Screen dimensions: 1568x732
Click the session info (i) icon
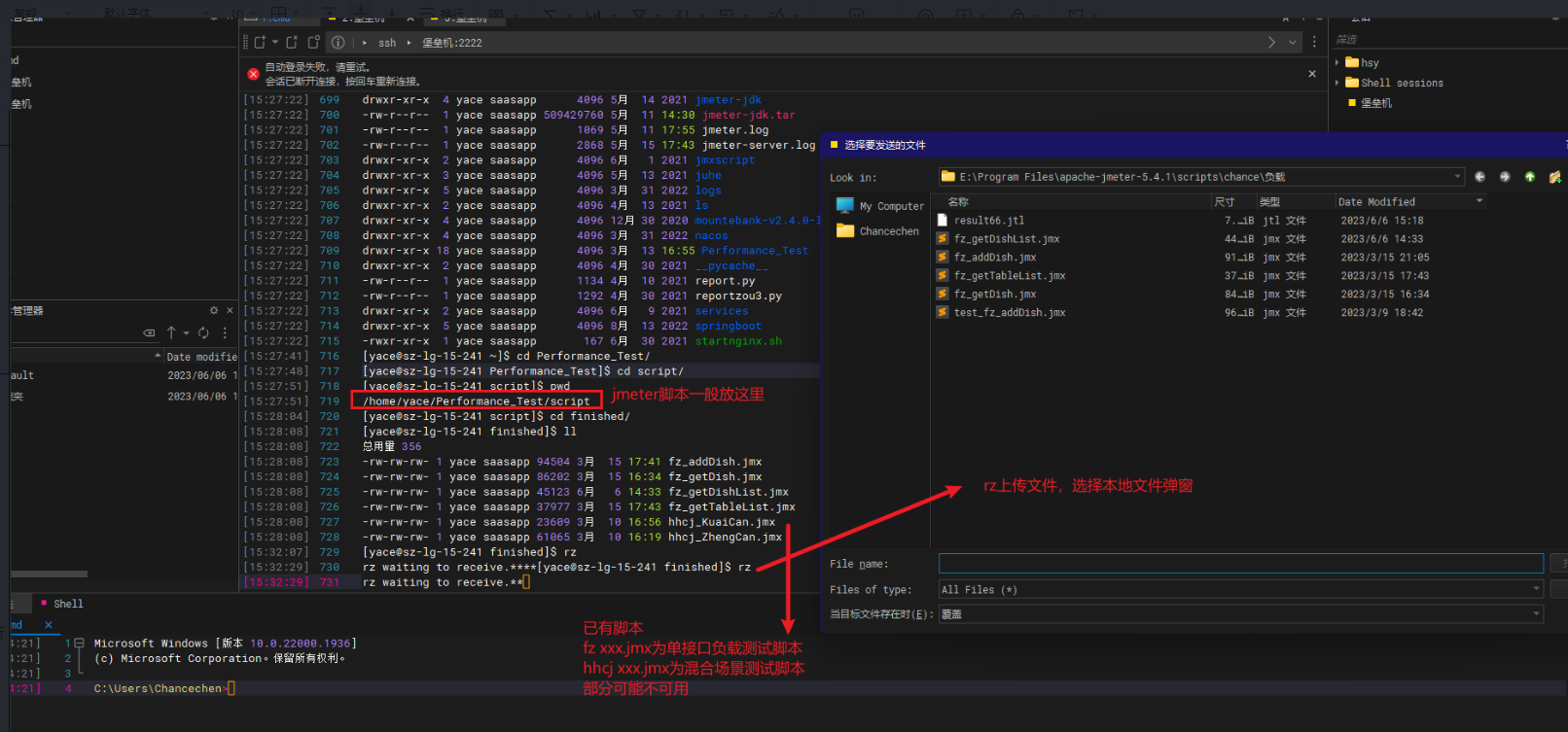tap(338, 42)
